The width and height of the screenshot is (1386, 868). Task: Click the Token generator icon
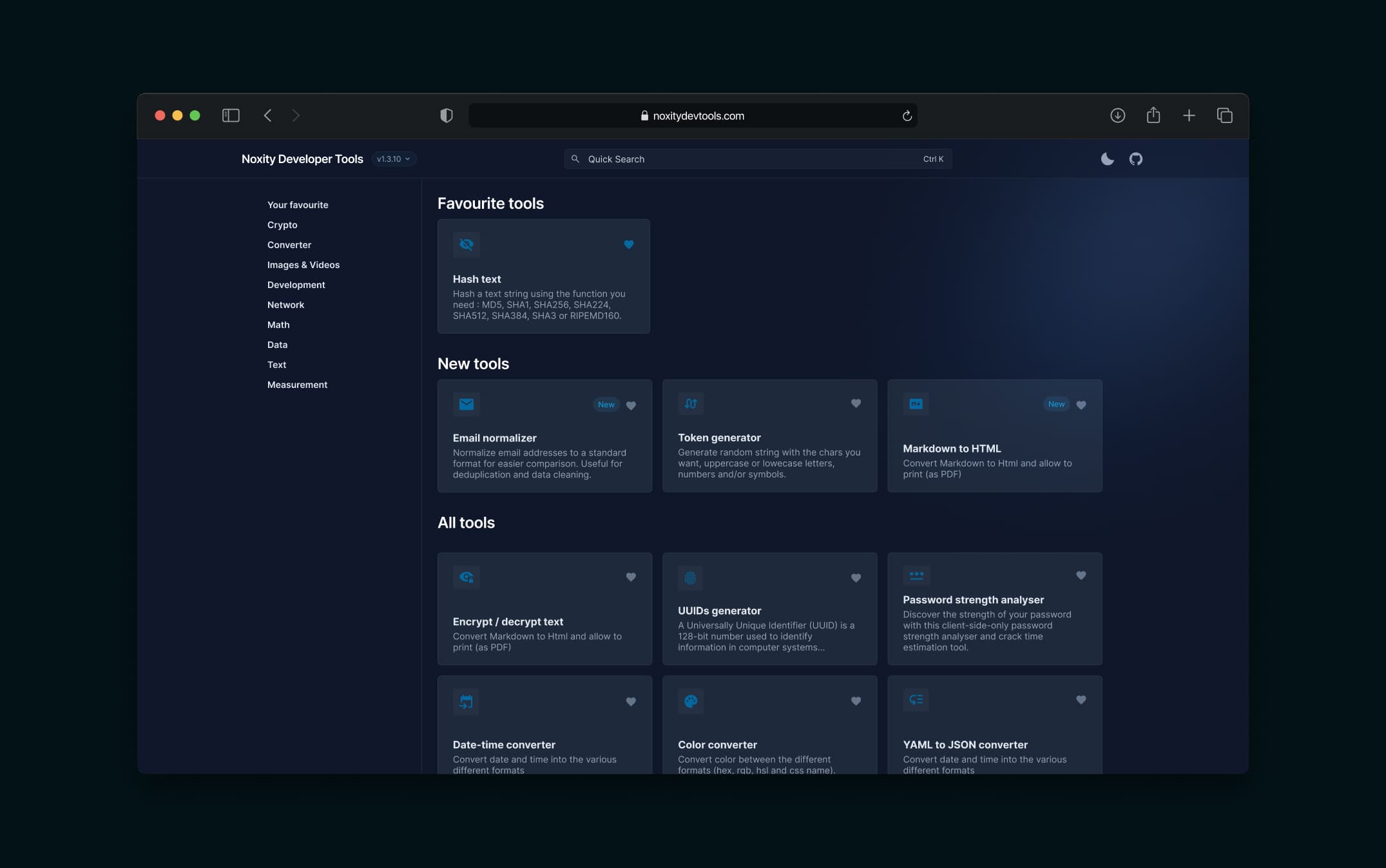(x=691, y=403)
